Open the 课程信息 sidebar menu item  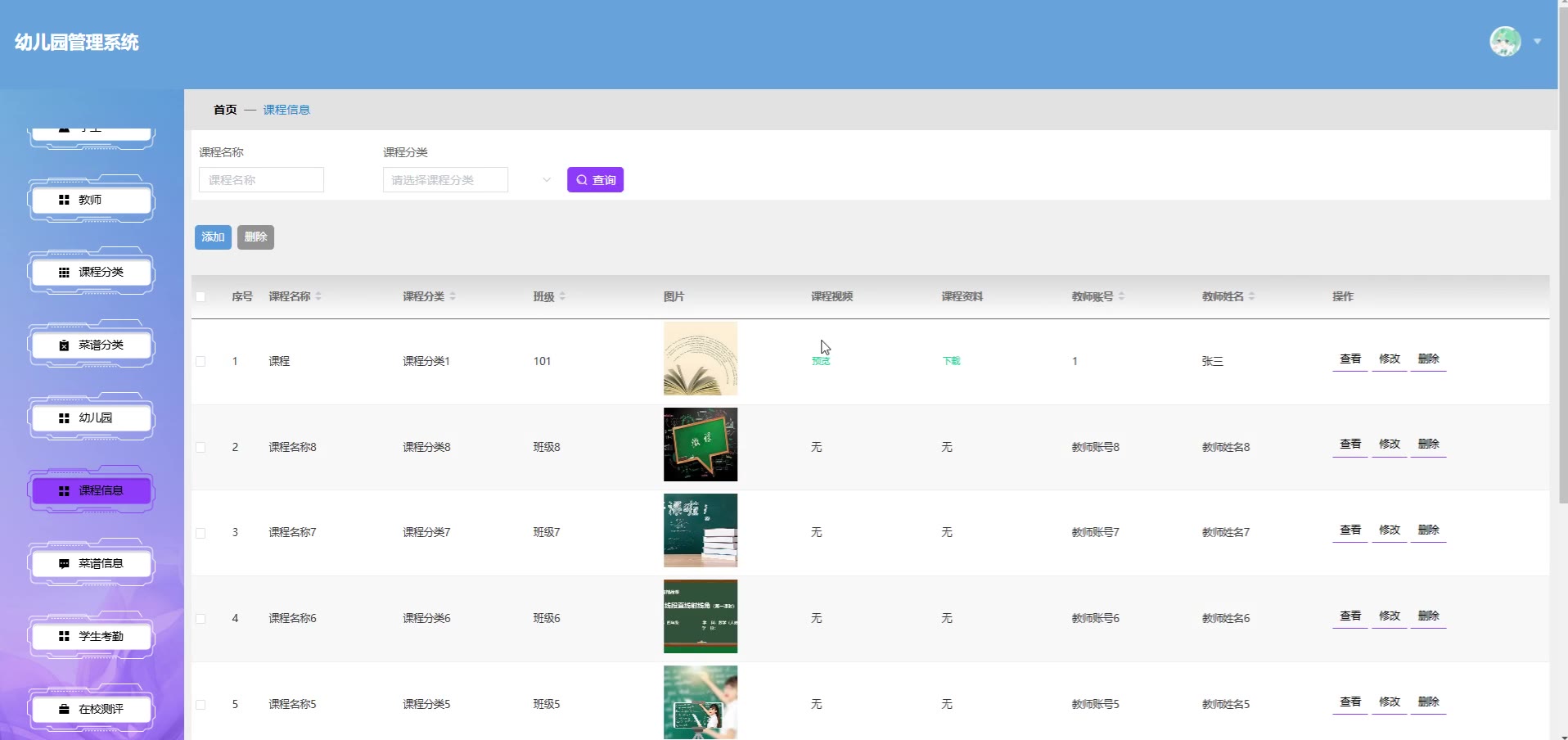92,491
